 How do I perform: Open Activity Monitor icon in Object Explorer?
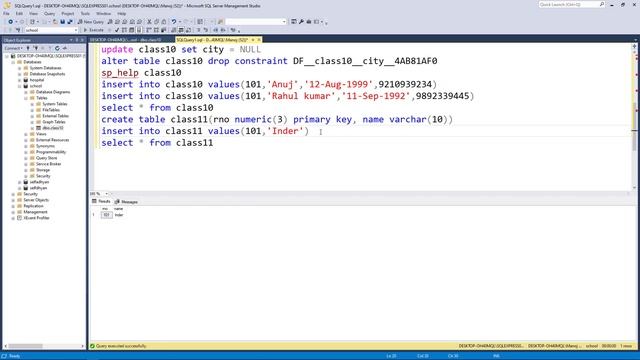(x=64, y=48)
